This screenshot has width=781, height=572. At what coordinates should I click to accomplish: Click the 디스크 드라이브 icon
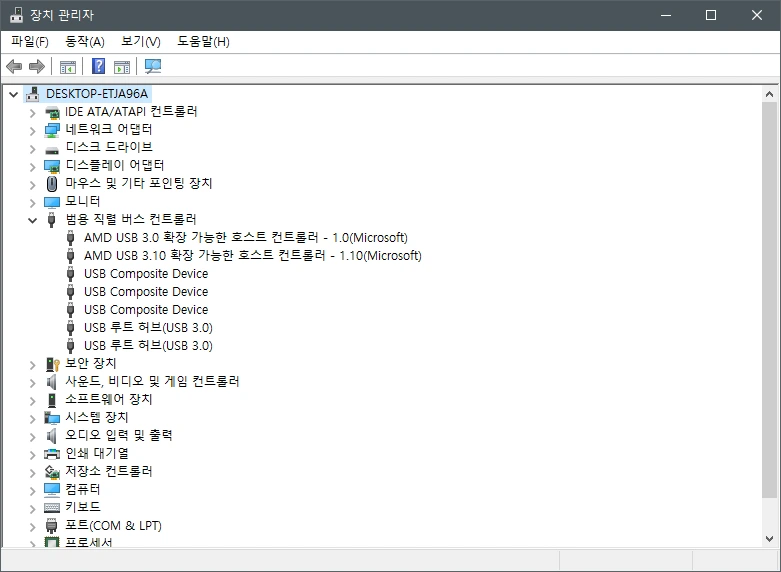[x=52, y=149]
